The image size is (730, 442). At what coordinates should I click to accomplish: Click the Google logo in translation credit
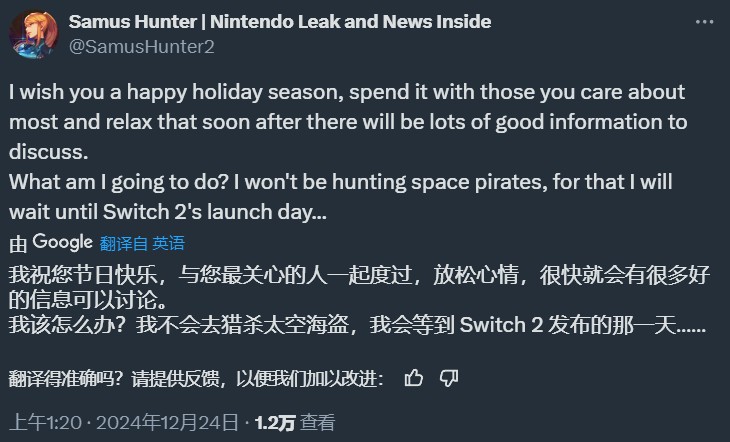coord(62,242)
